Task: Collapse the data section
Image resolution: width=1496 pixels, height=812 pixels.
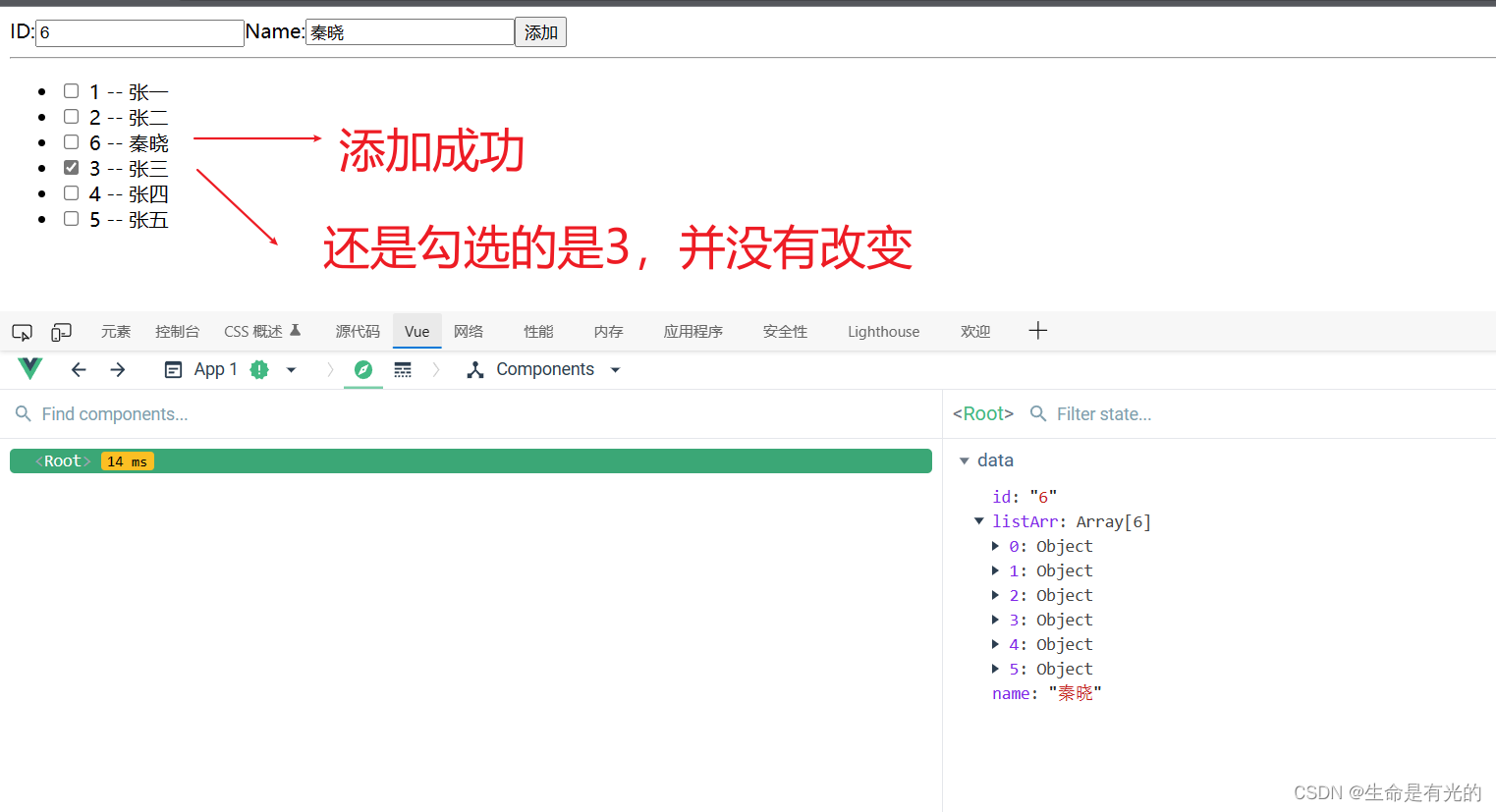Action: [965, 460]
